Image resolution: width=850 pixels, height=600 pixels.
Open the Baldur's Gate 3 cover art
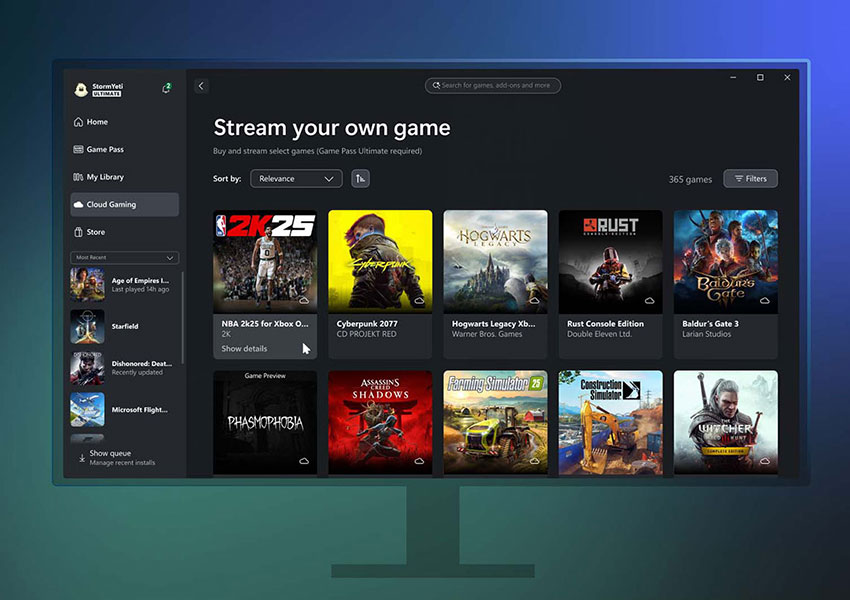[725, 262]
